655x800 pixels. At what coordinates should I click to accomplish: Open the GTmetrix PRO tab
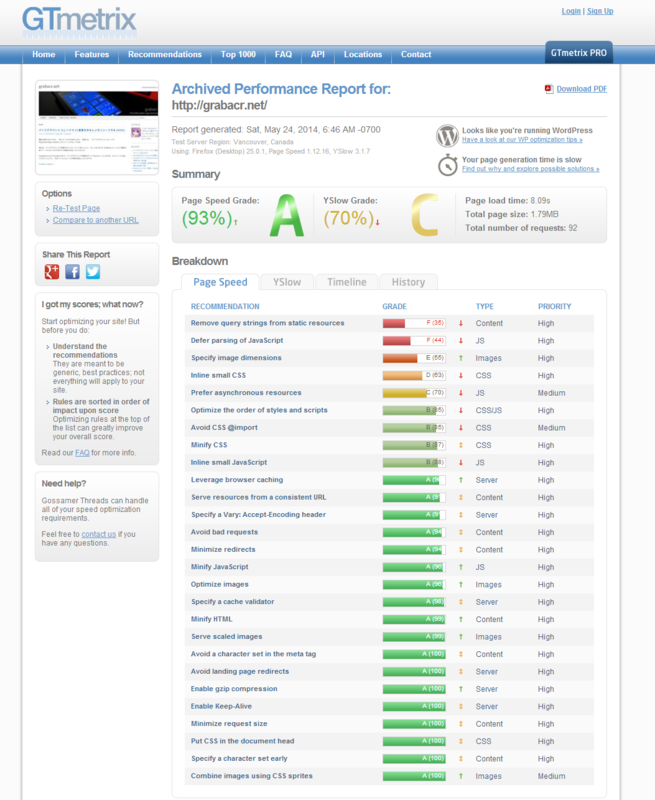[x=578, y=53]
